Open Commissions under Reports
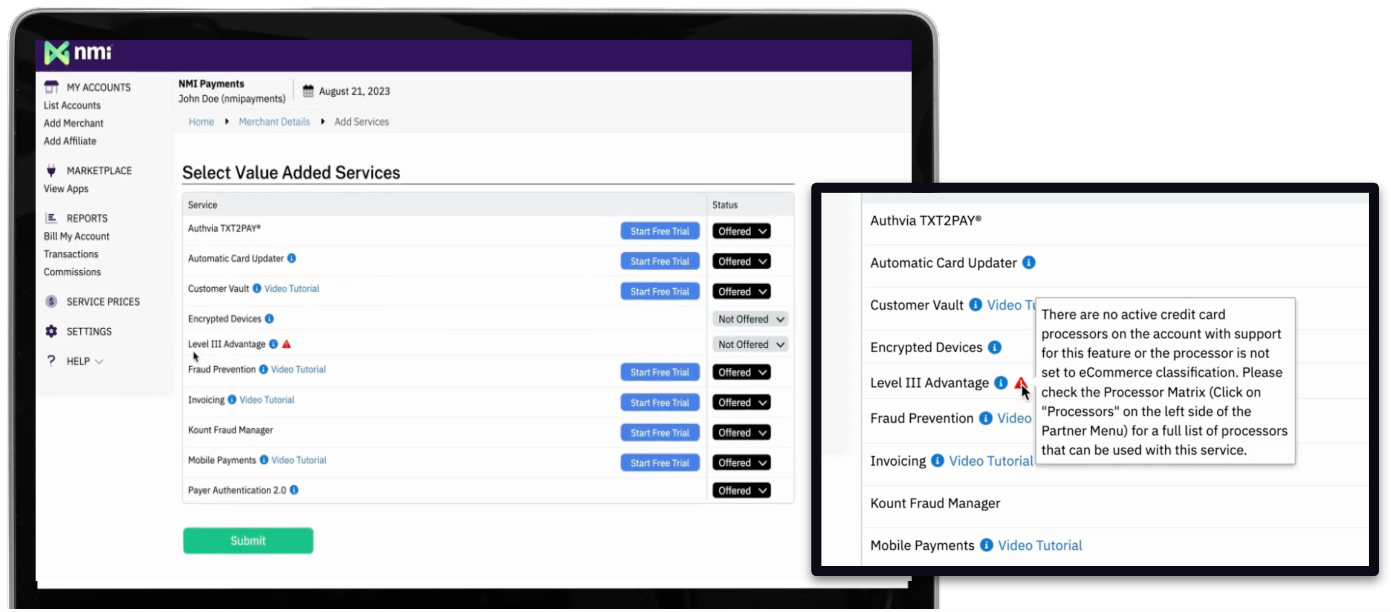 click(x=72, y=272)
